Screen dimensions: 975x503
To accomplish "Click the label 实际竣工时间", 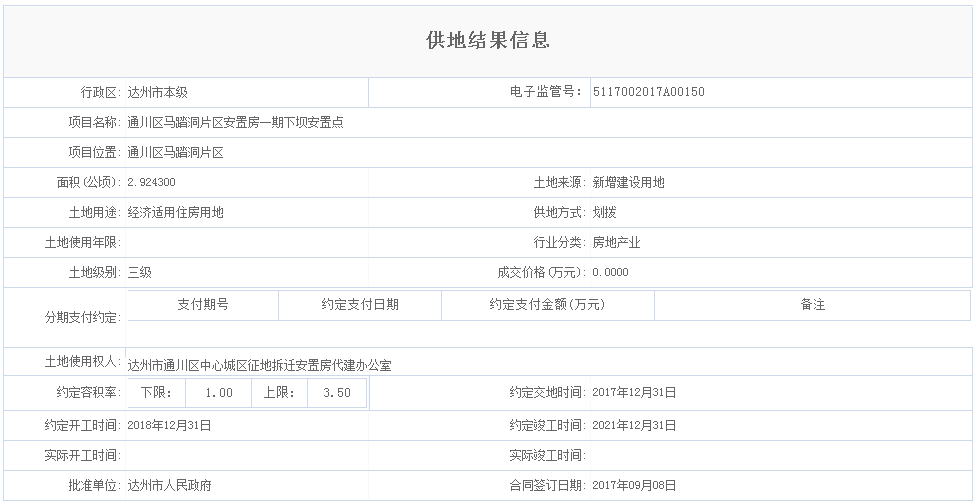I will (x=548, y=455).
